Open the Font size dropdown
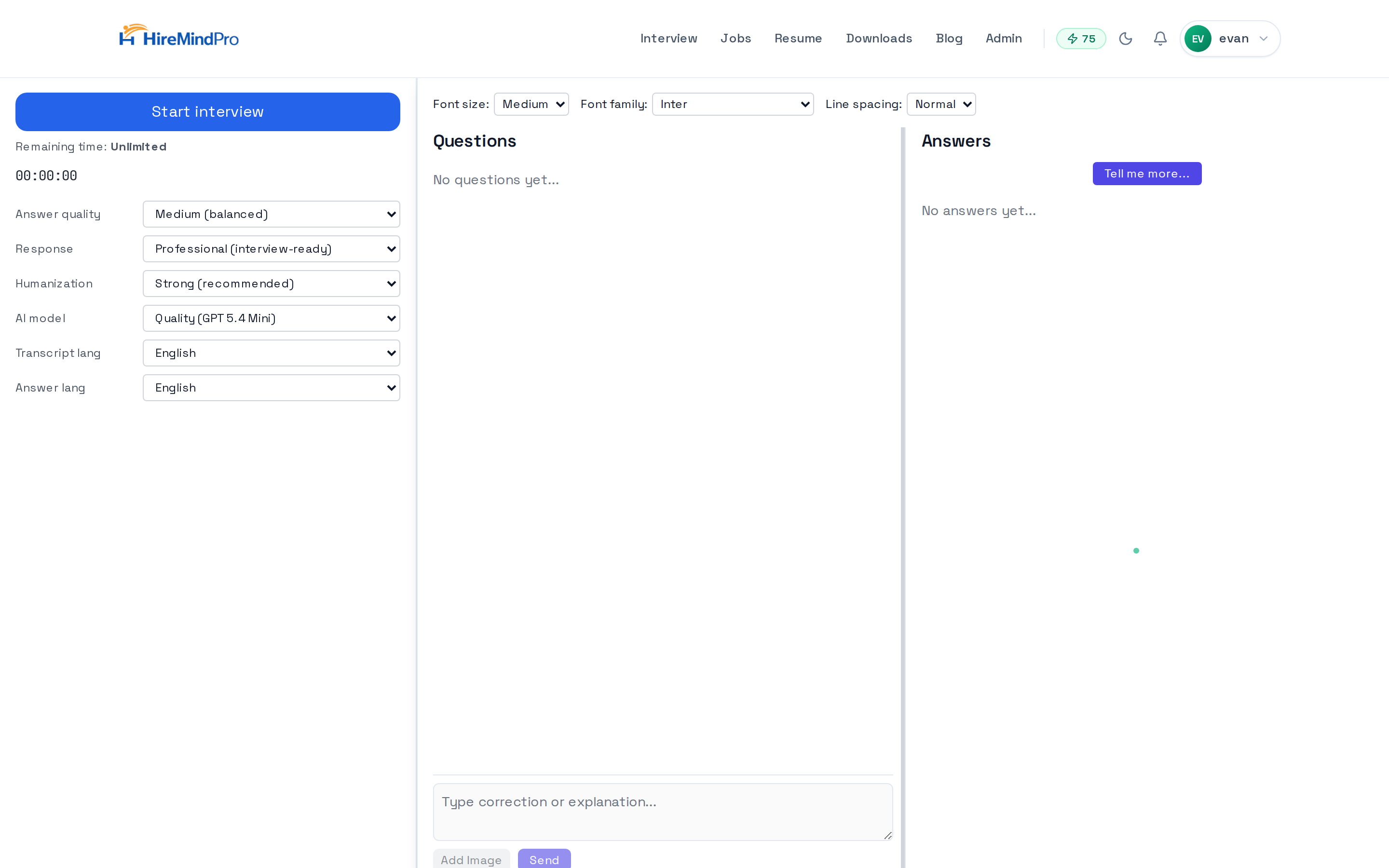Image resolution: width=1389 pixels, height=868 pixels. (531, 104)
